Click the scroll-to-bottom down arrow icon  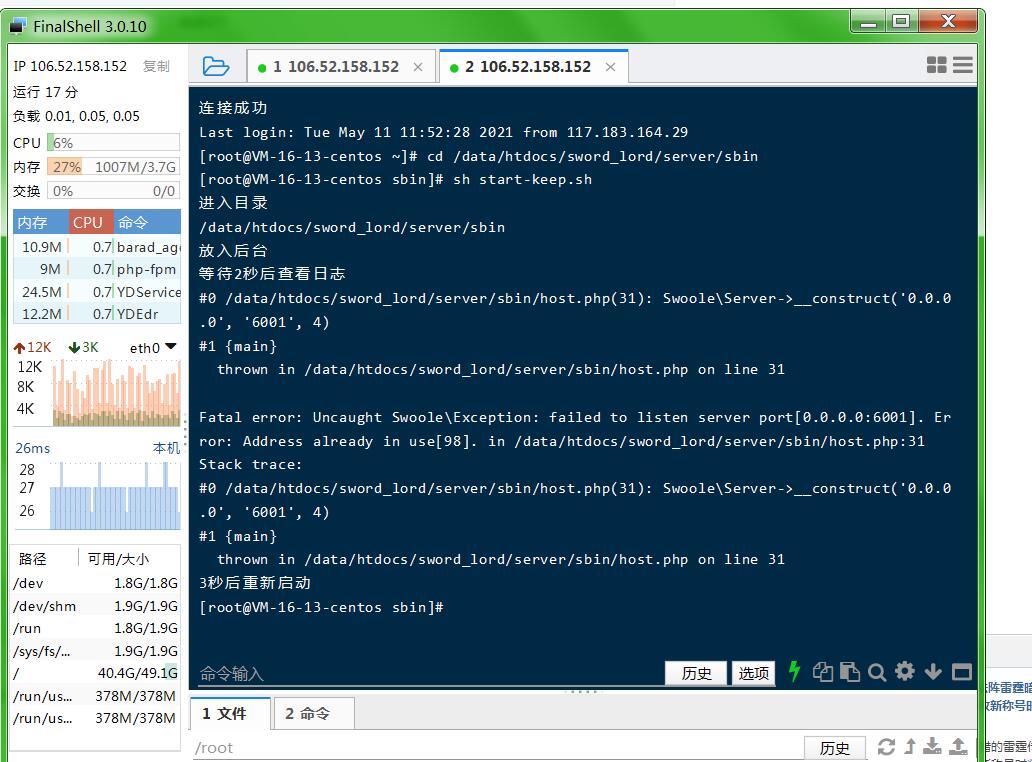tap(933, 672)
